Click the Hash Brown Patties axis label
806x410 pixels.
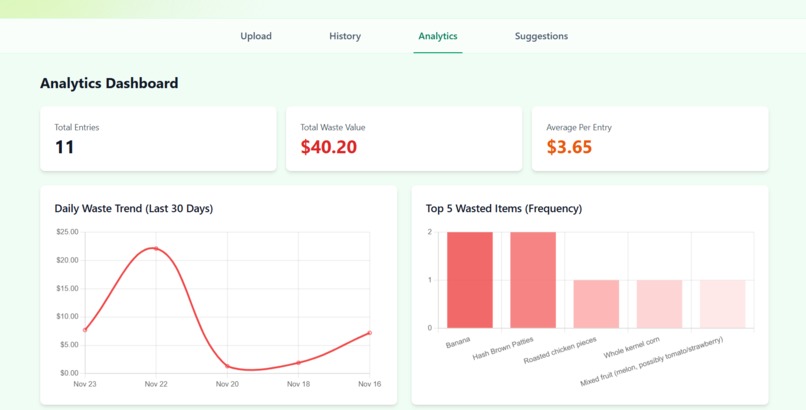pyautogui.click(x=503, y=348)
